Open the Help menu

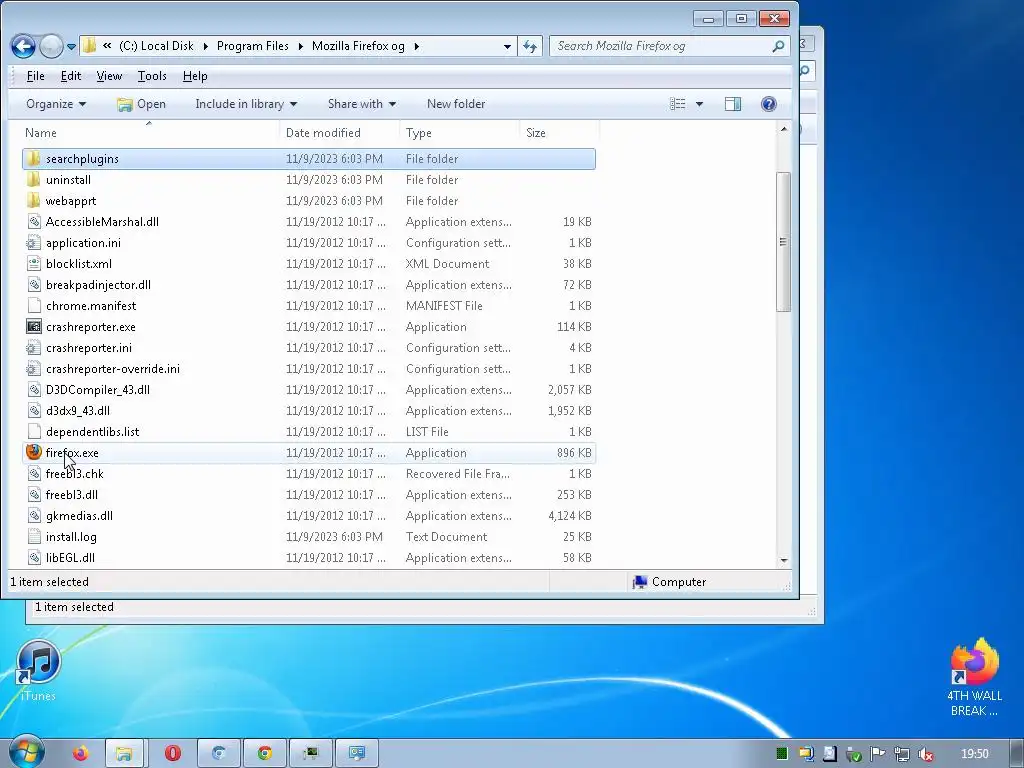(x=195, y=76)
